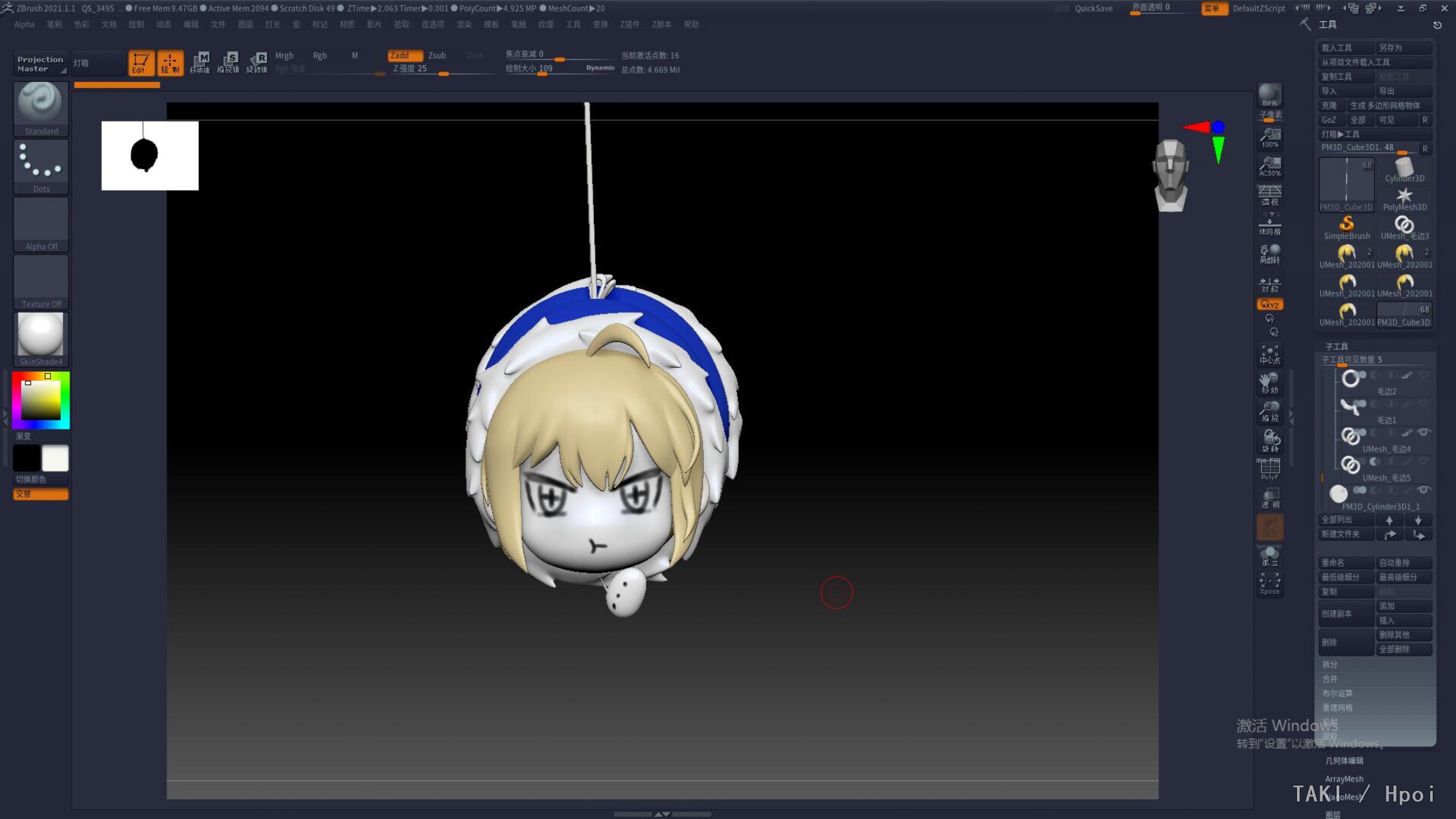Open the 文件 (File) menu
This screenshot has height=819, width=1456.
pyautogui.click(x=218, y=25)
